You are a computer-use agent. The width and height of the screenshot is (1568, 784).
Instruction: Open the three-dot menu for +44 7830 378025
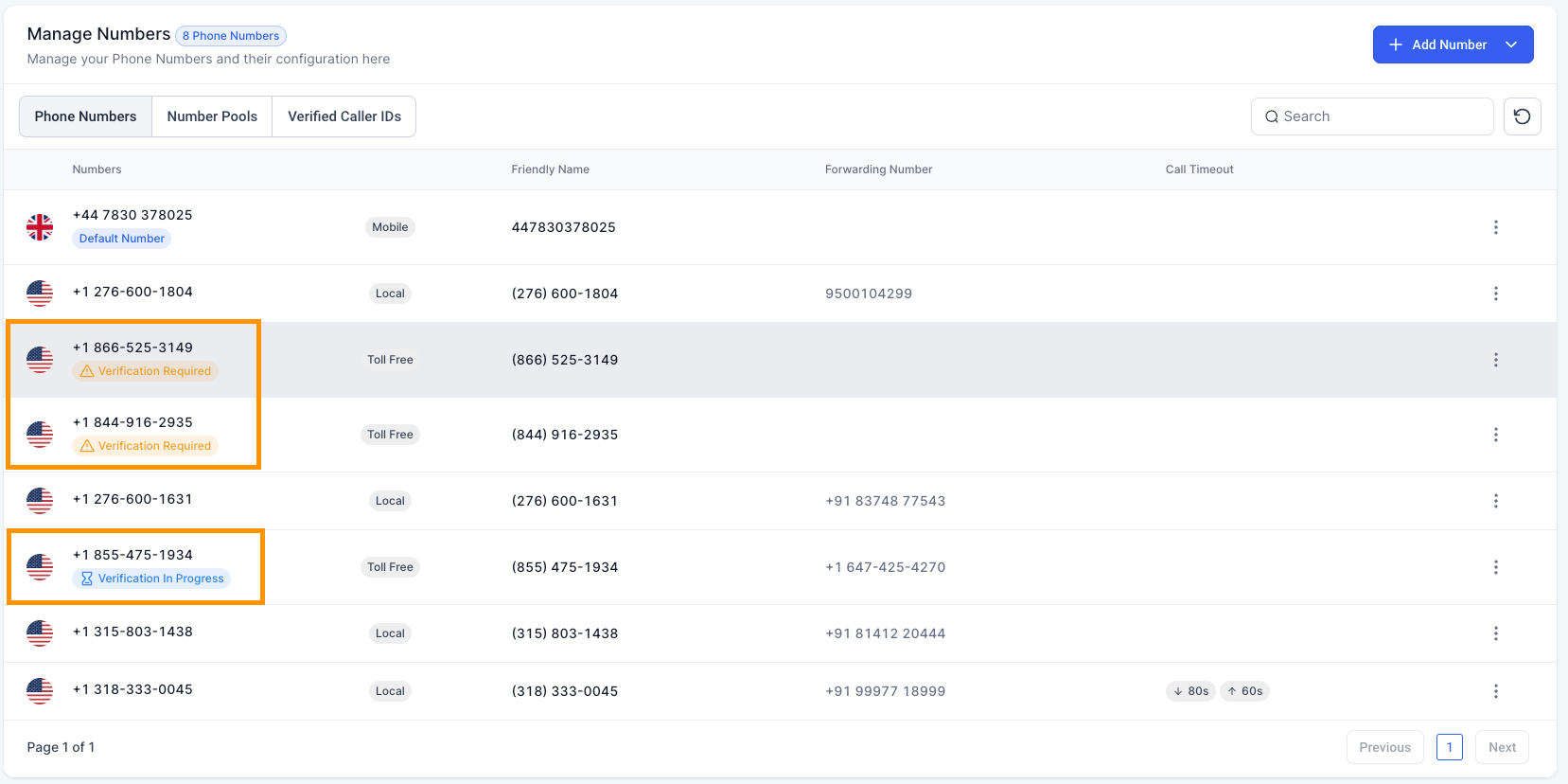tap(1495, 227)
